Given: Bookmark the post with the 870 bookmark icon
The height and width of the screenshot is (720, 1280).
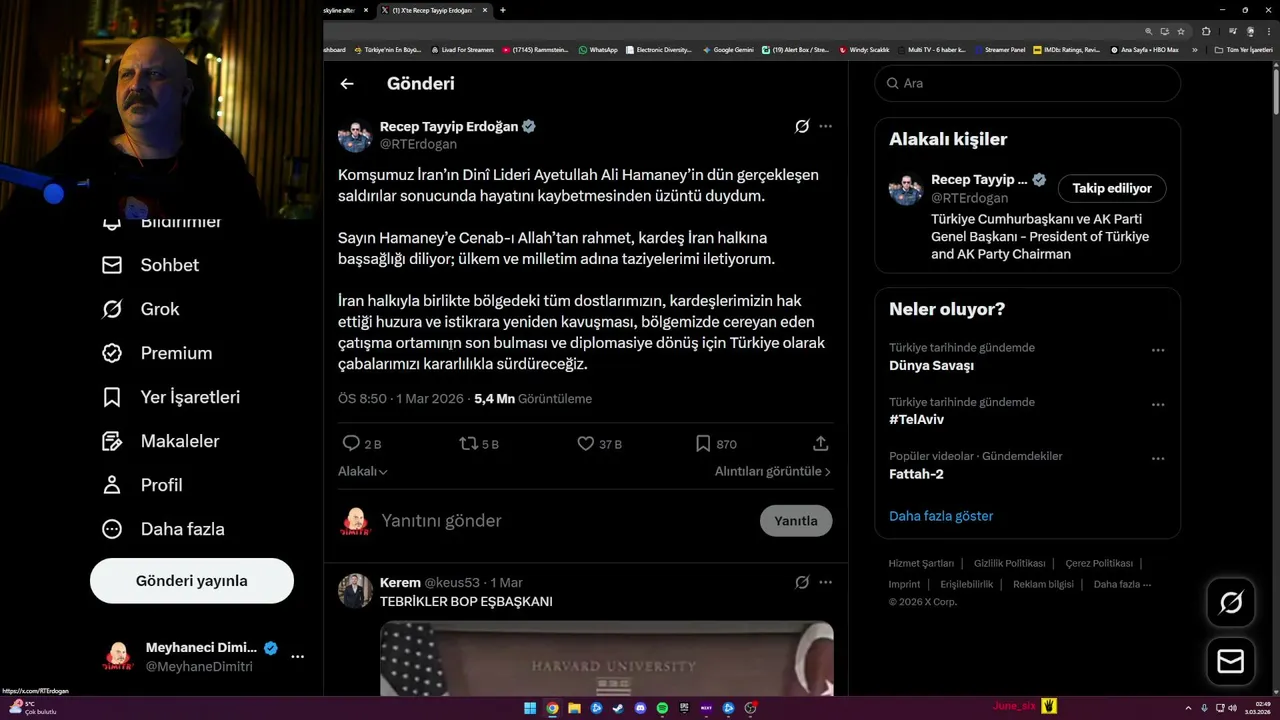Looking at the screenshot, I should click(x=703, y=443).
